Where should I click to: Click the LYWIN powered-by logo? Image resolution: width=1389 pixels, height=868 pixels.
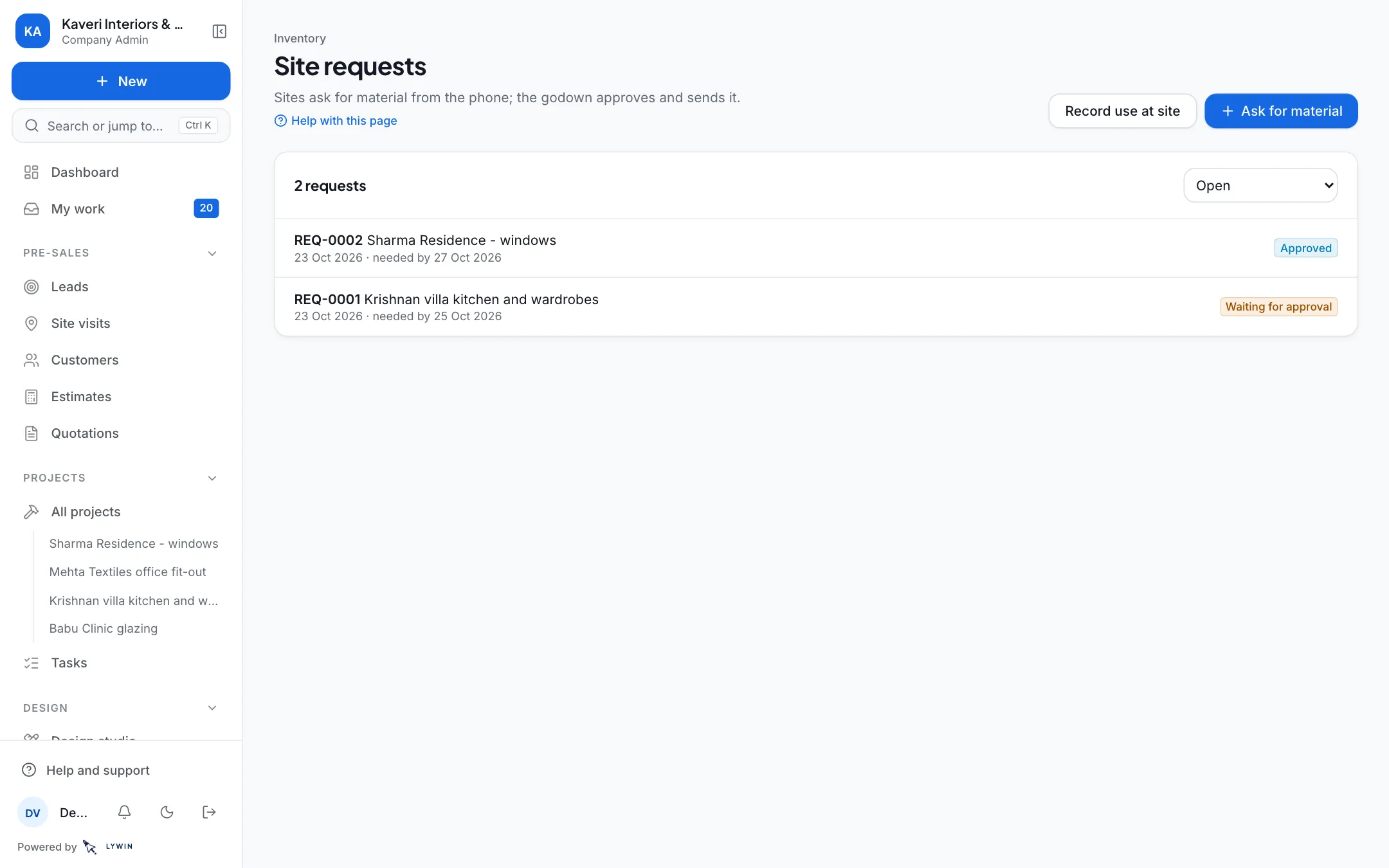click(x=108, y=847)
